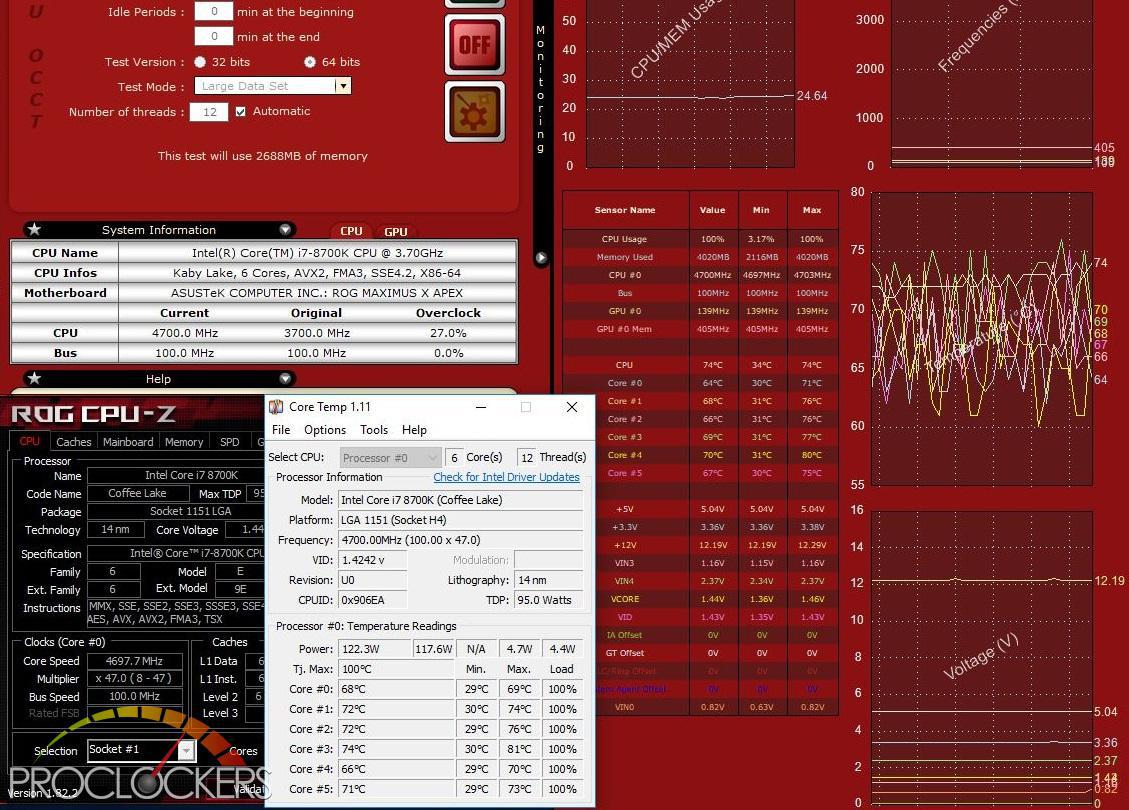Screen dimensions: 1129x810
Task: Collapse the Monitoring side panel arrow
Action: point(541,258)
